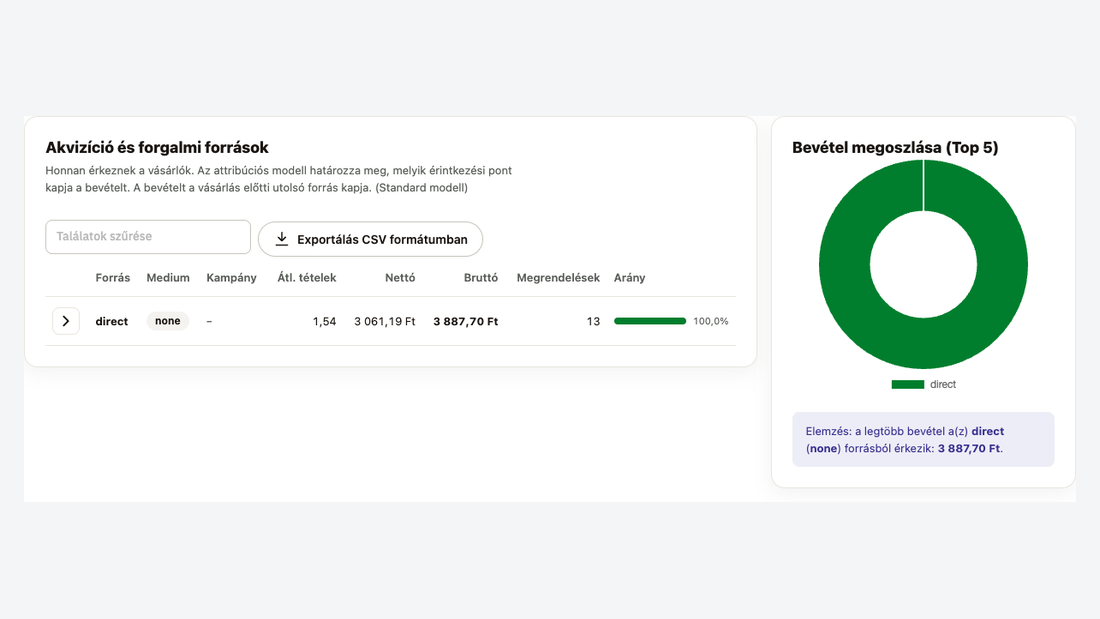
Task: Sort by the 'Átl. tételek' column header
Action: pyautogui.click(x=307, y=278)
